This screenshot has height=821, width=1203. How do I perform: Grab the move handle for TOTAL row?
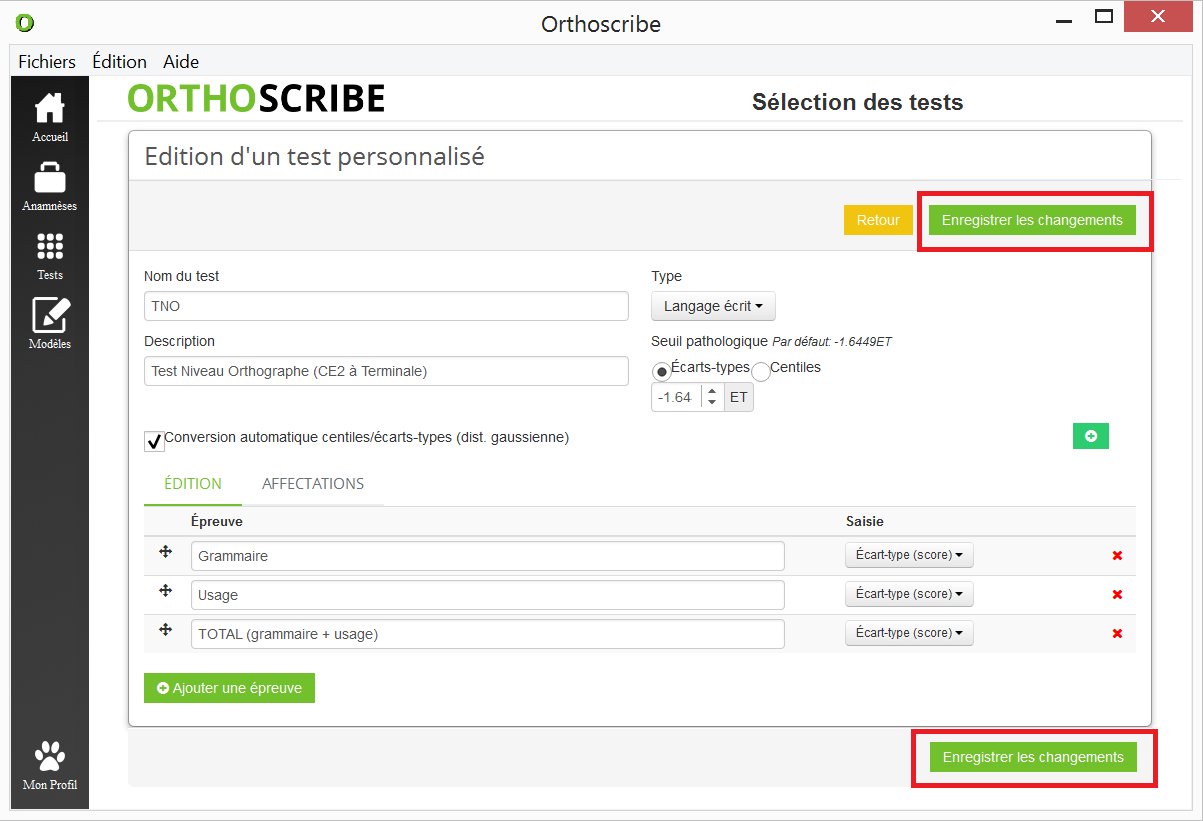(x=166, y=630)
